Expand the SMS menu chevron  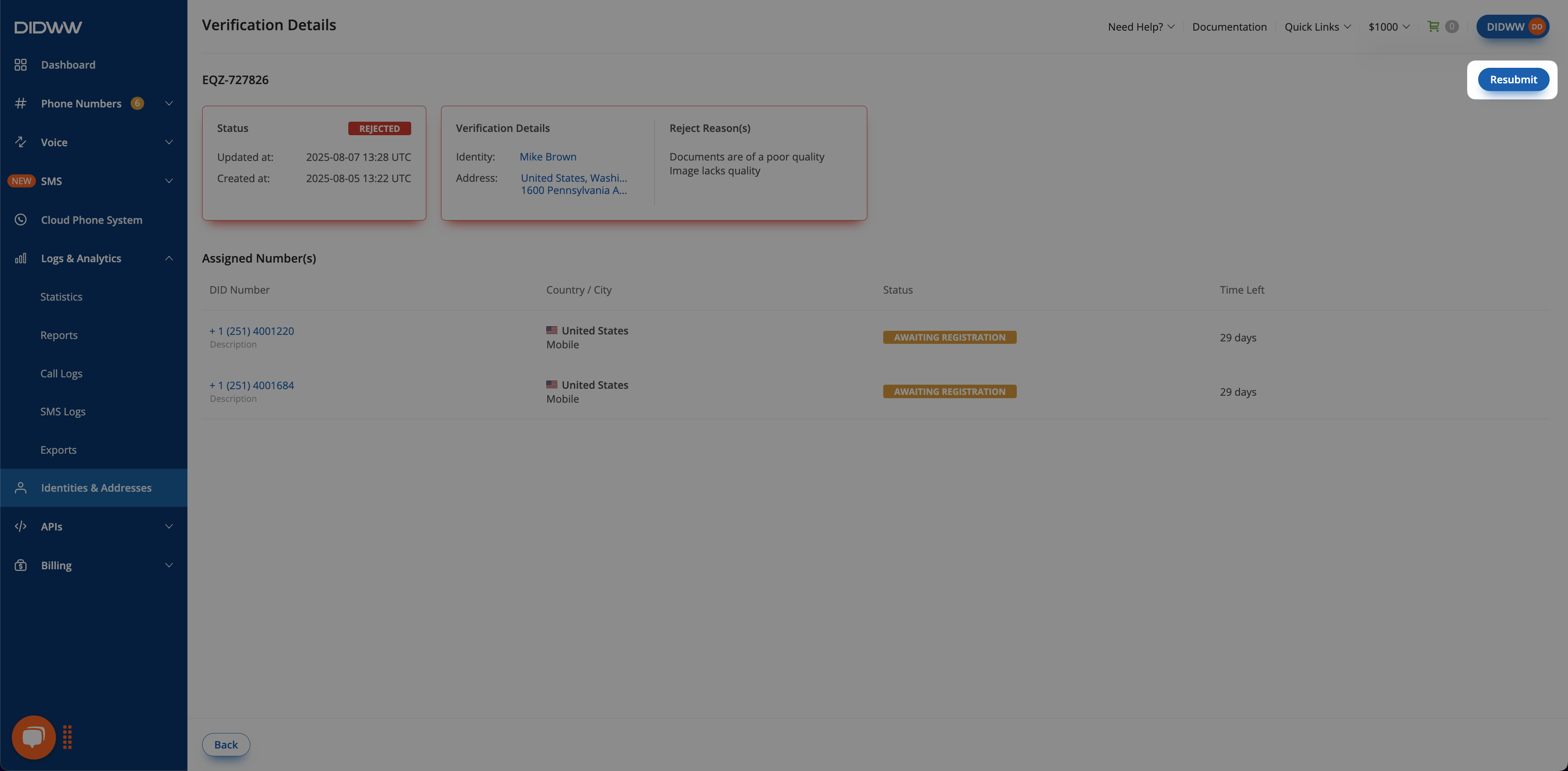coord(169,181)
